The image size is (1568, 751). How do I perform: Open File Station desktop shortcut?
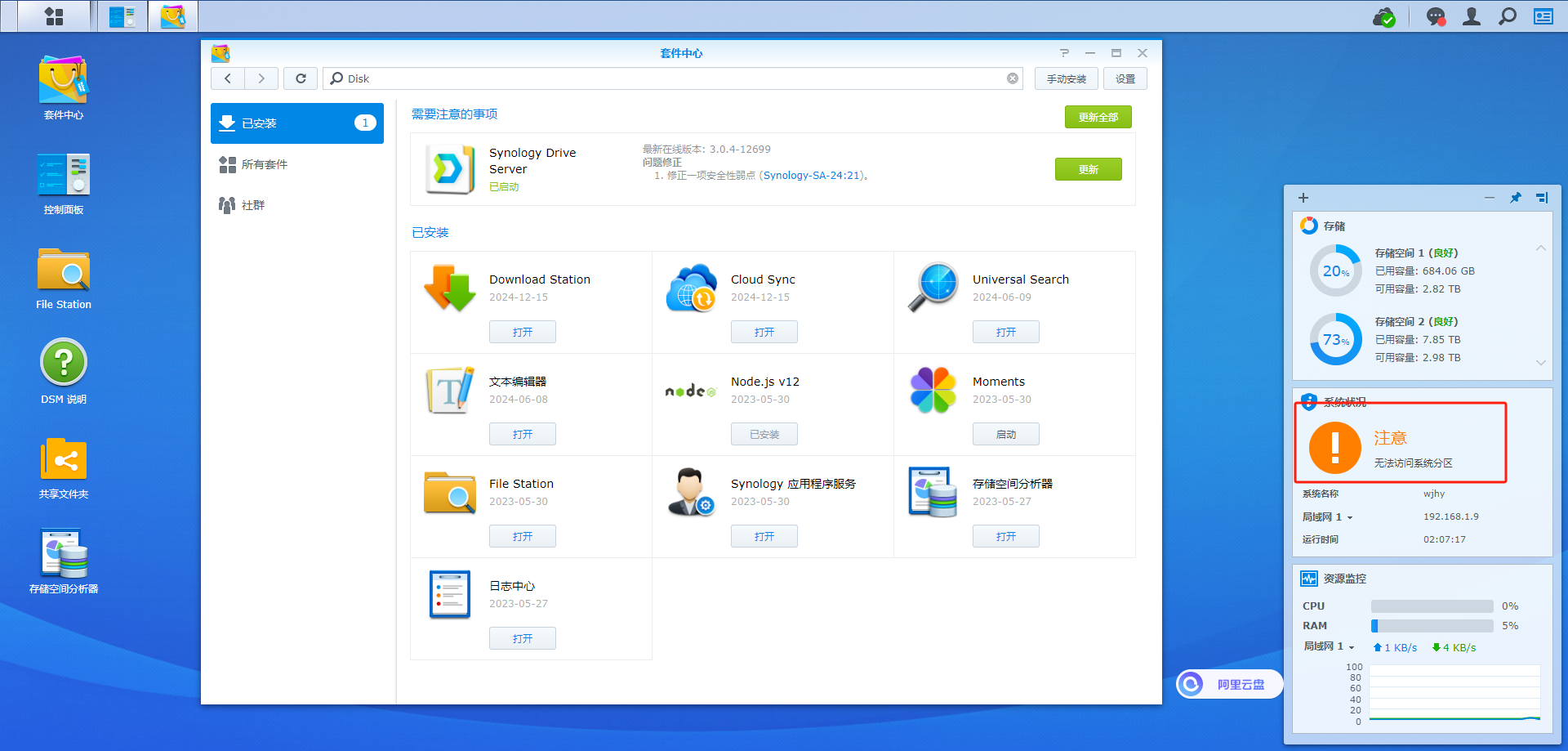pos(64,279)
